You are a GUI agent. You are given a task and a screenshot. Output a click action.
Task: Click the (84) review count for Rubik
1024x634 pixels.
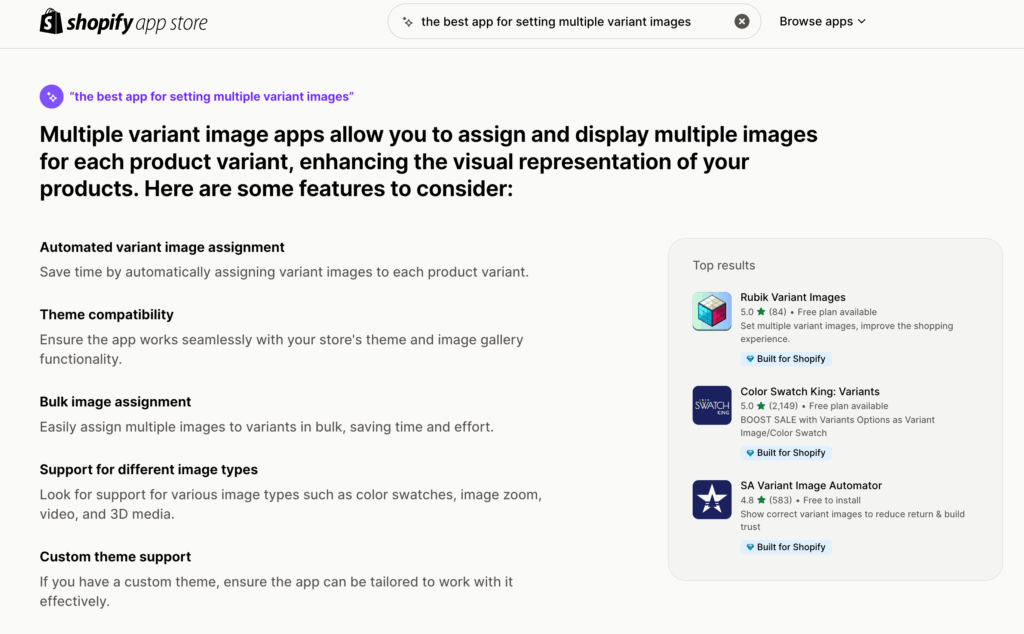777,311
